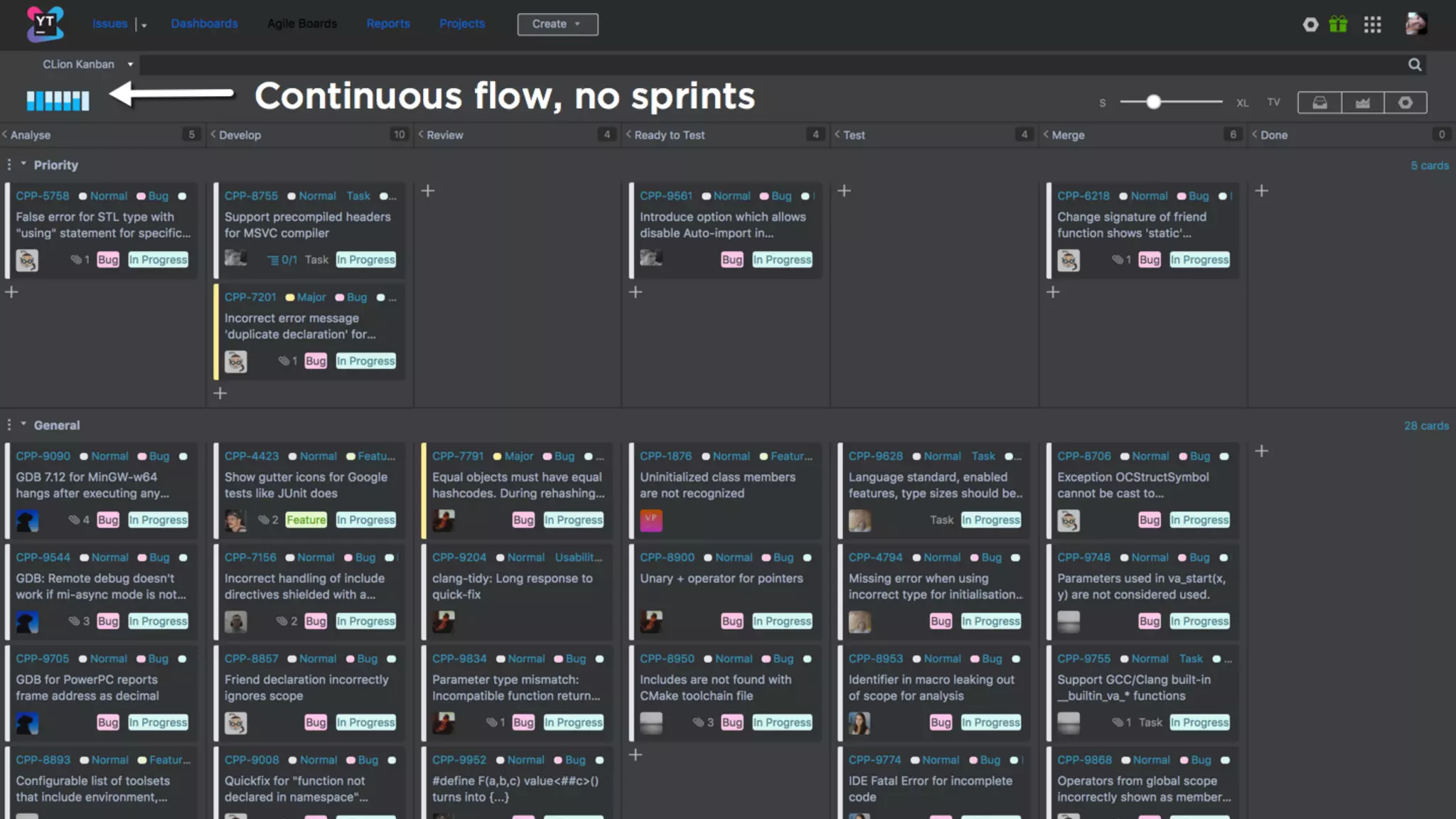Go to the Reports tab
1456x819 pixels.
click(x=387, y=23)
